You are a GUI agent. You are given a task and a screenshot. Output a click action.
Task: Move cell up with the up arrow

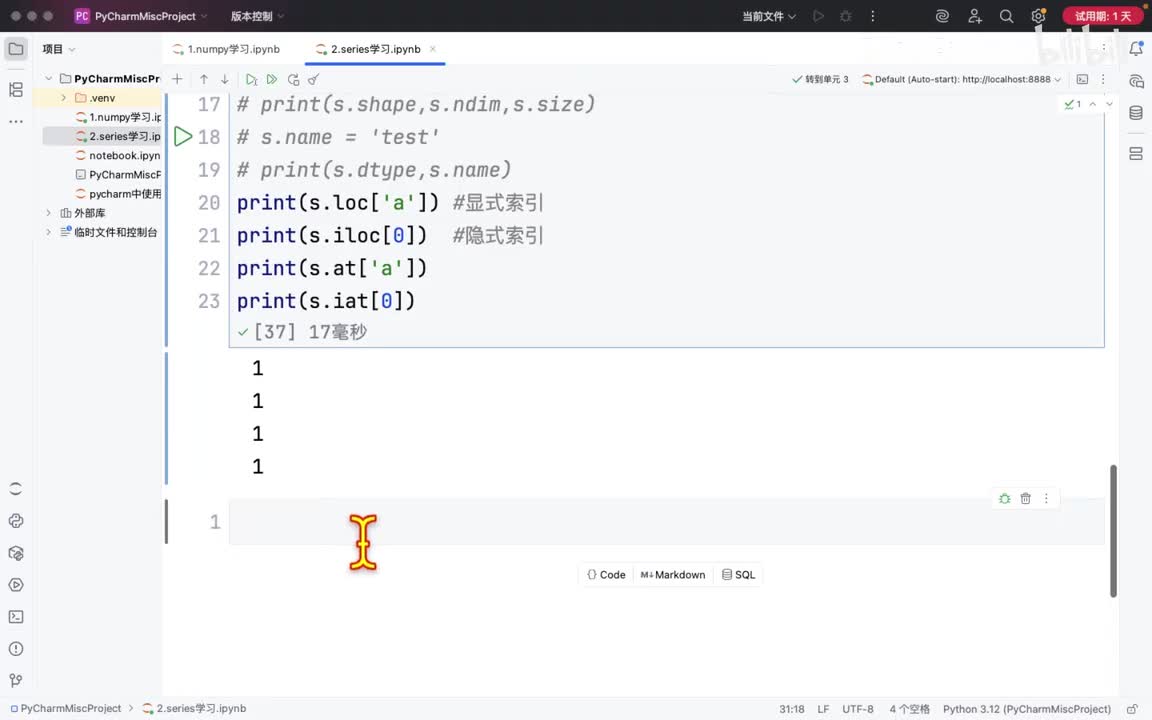coord(204,79)
